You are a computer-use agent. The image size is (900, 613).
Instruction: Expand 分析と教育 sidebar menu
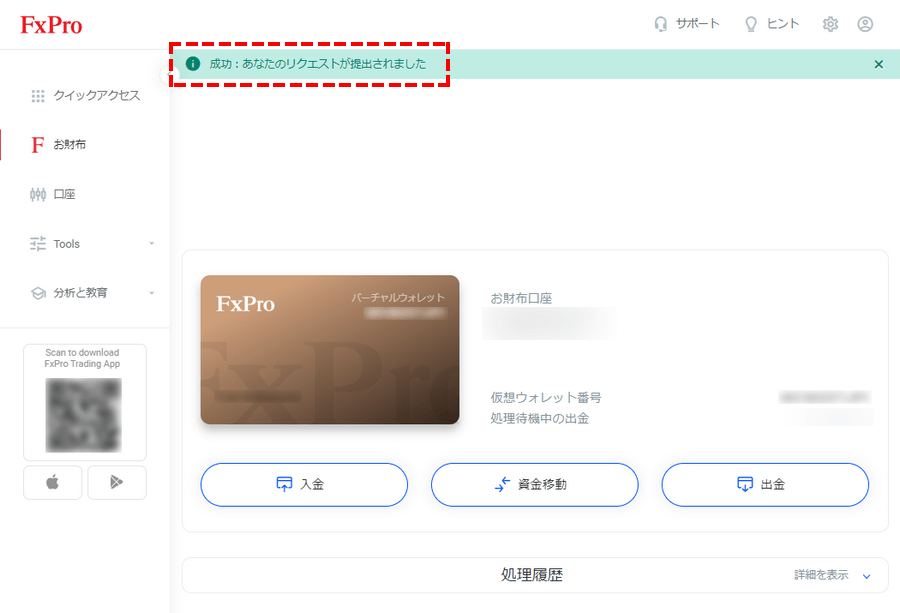(92, 293)
